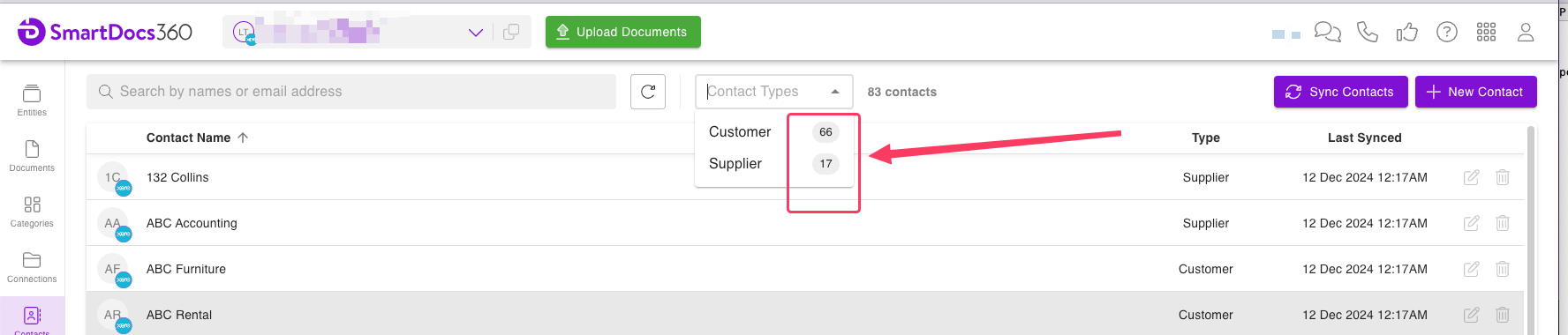
Task: Expand the entity selector dropdown chevron
Action: point(476,33)
